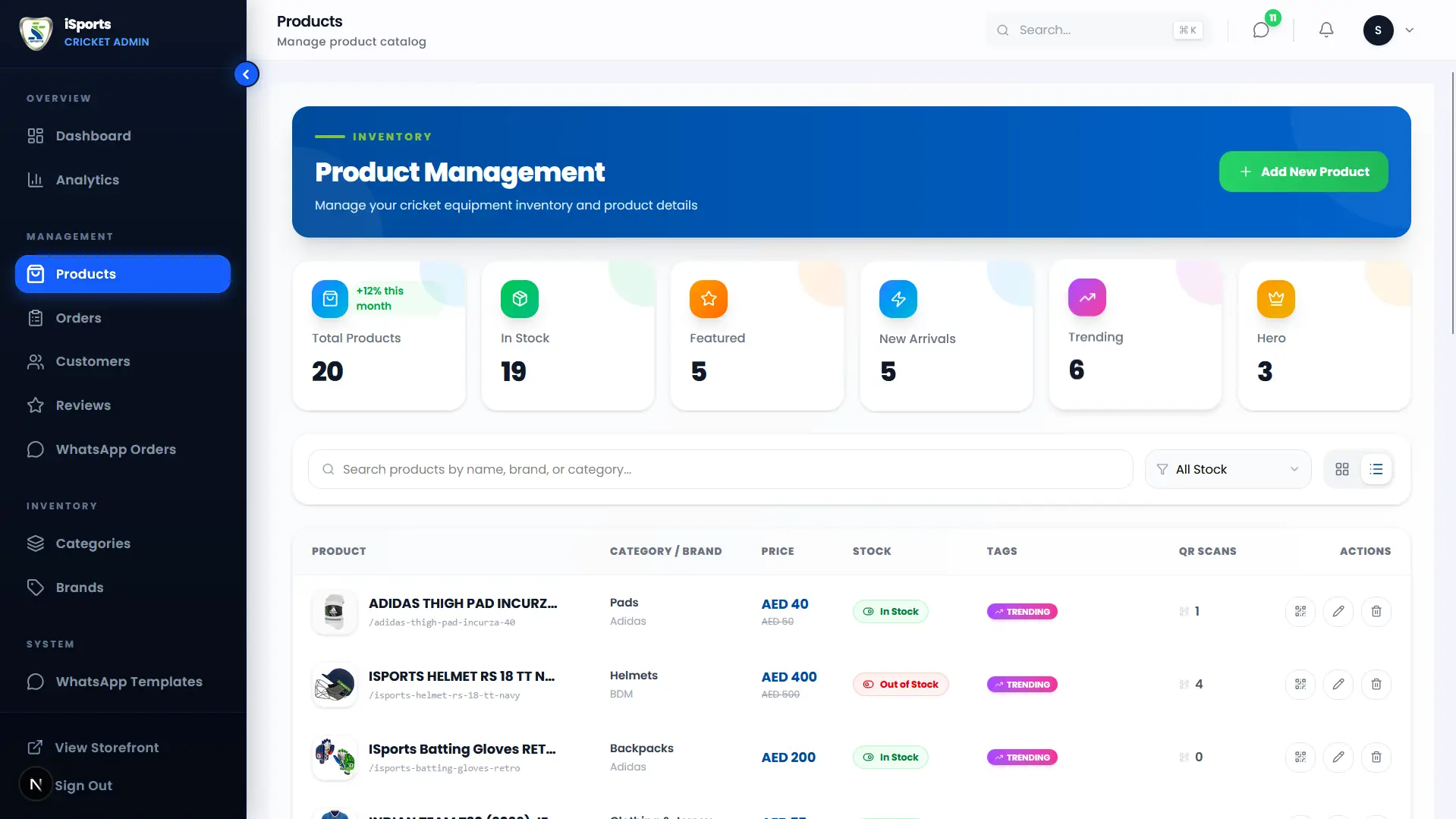1456x819 pixels.
Task: Click the iSports Helmet thumbnail
Action: [335, 685]
